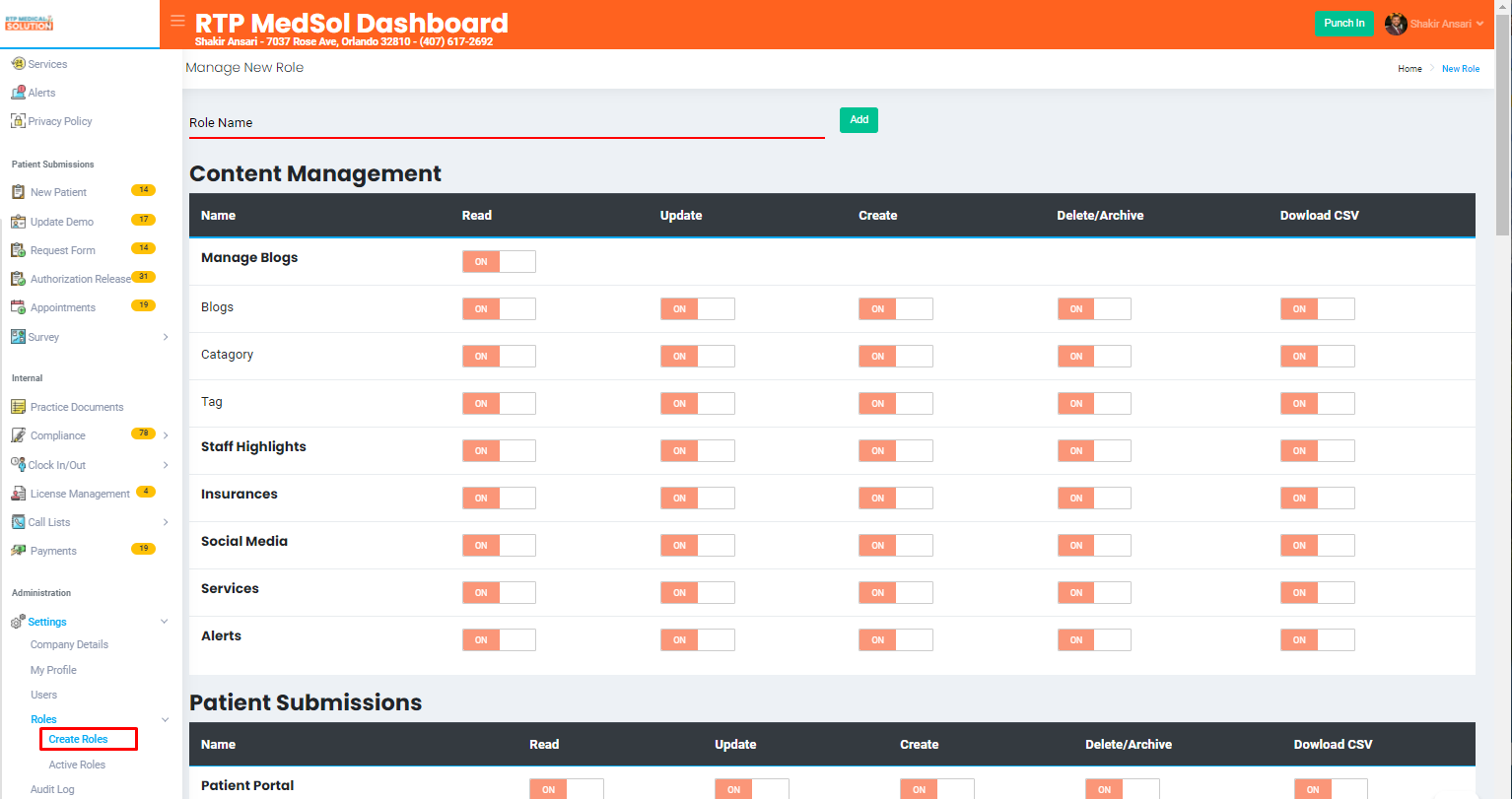
Task: Click Shakir Ansari's profile avatar
Action: [1396, 24]
